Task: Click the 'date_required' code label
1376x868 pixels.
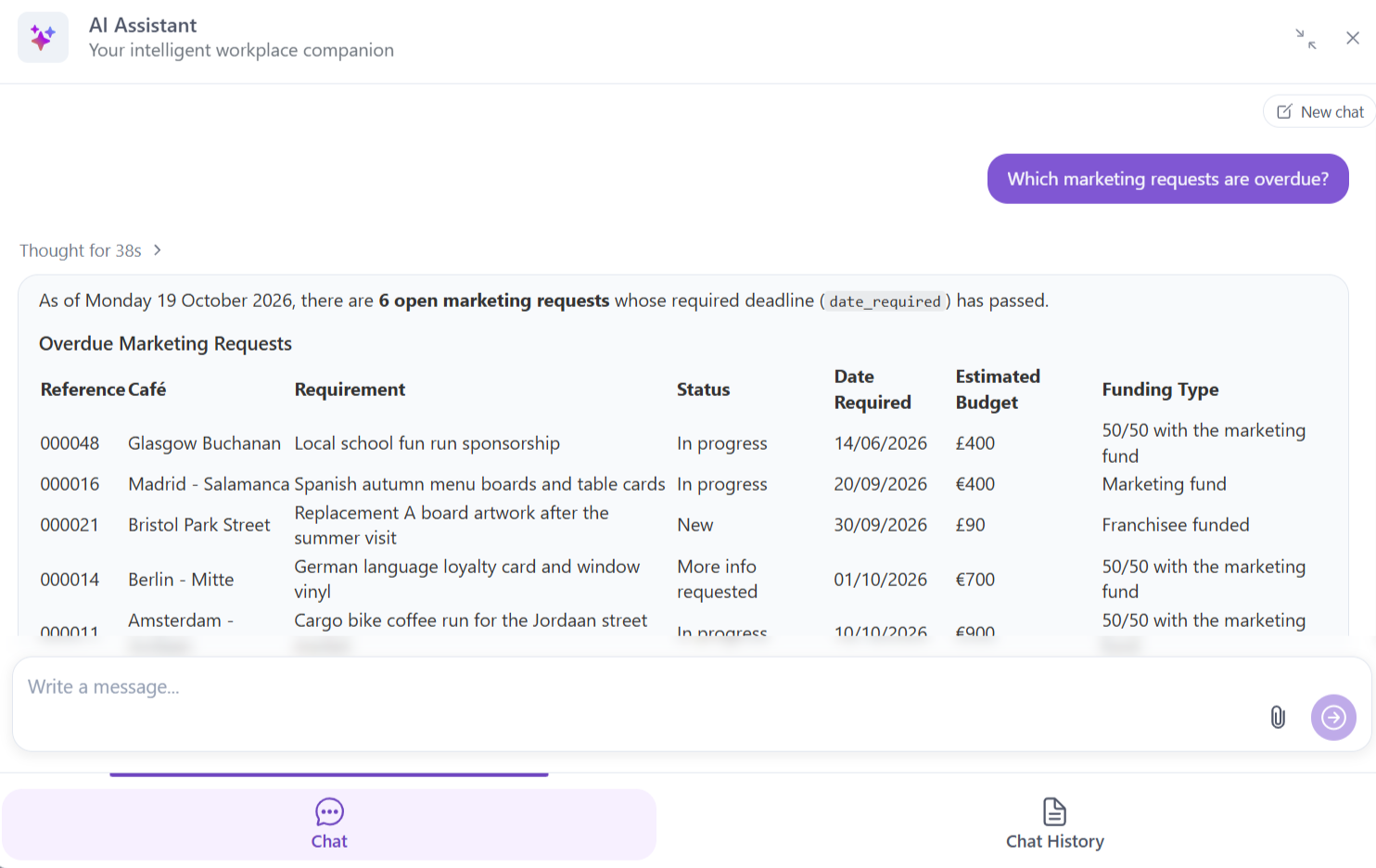Action: click(x=885, y=301)
